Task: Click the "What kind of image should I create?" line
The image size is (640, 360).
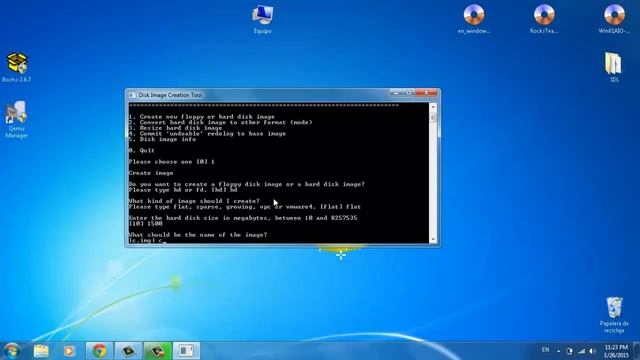Action: (194, 201)
